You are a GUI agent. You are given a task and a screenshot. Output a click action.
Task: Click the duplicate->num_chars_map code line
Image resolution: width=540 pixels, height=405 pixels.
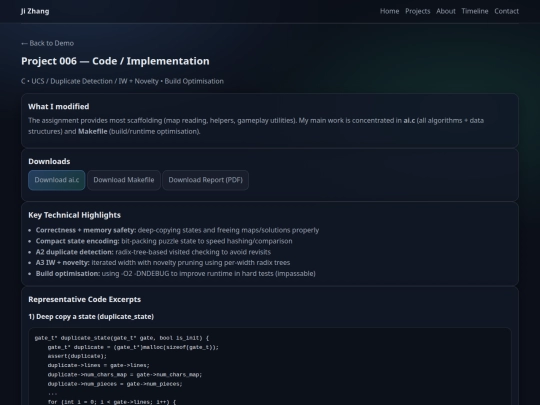coord(125,374)
